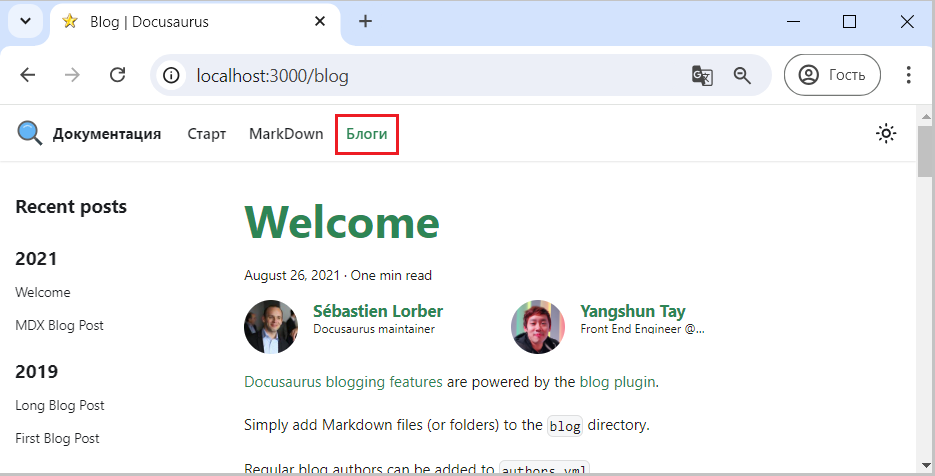
Task: Minimize the browser window
Action: [793, 22]
